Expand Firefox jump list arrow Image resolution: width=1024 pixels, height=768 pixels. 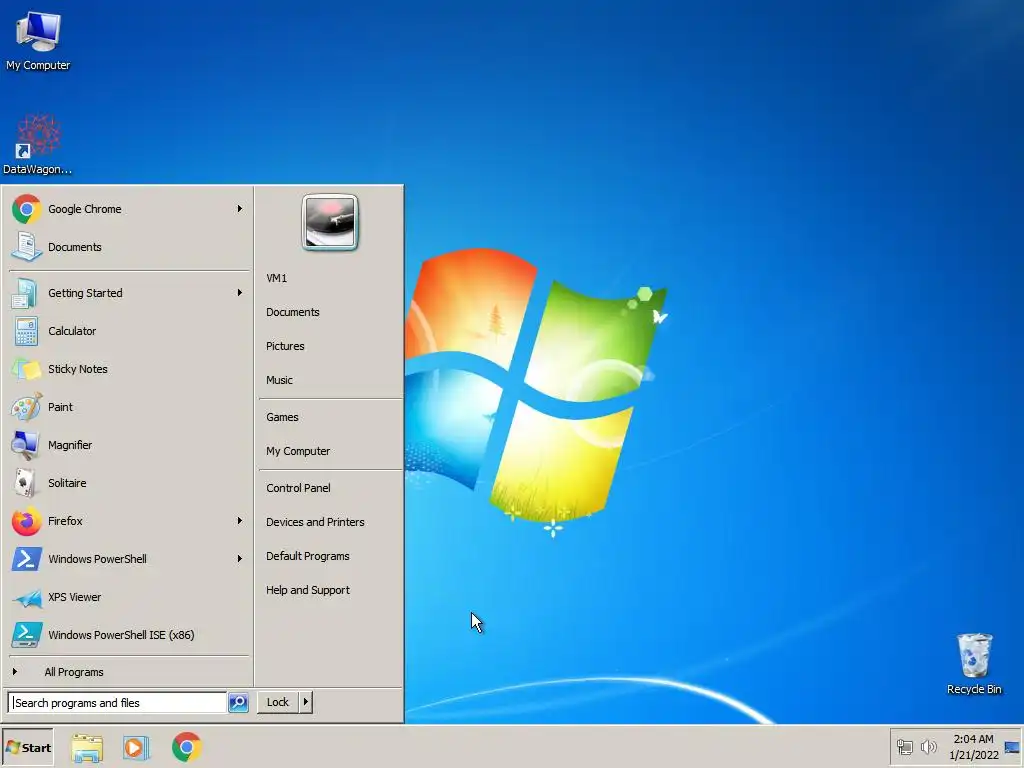[240, 521]
